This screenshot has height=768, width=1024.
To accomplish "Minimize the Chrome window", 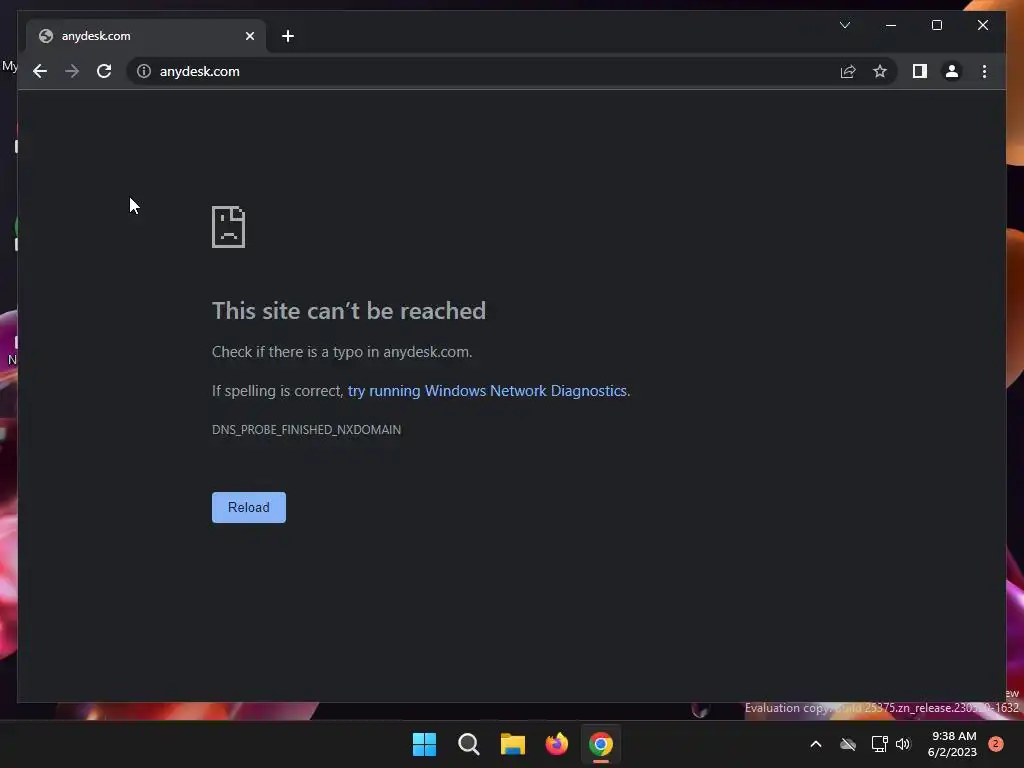I will (891, 25).
